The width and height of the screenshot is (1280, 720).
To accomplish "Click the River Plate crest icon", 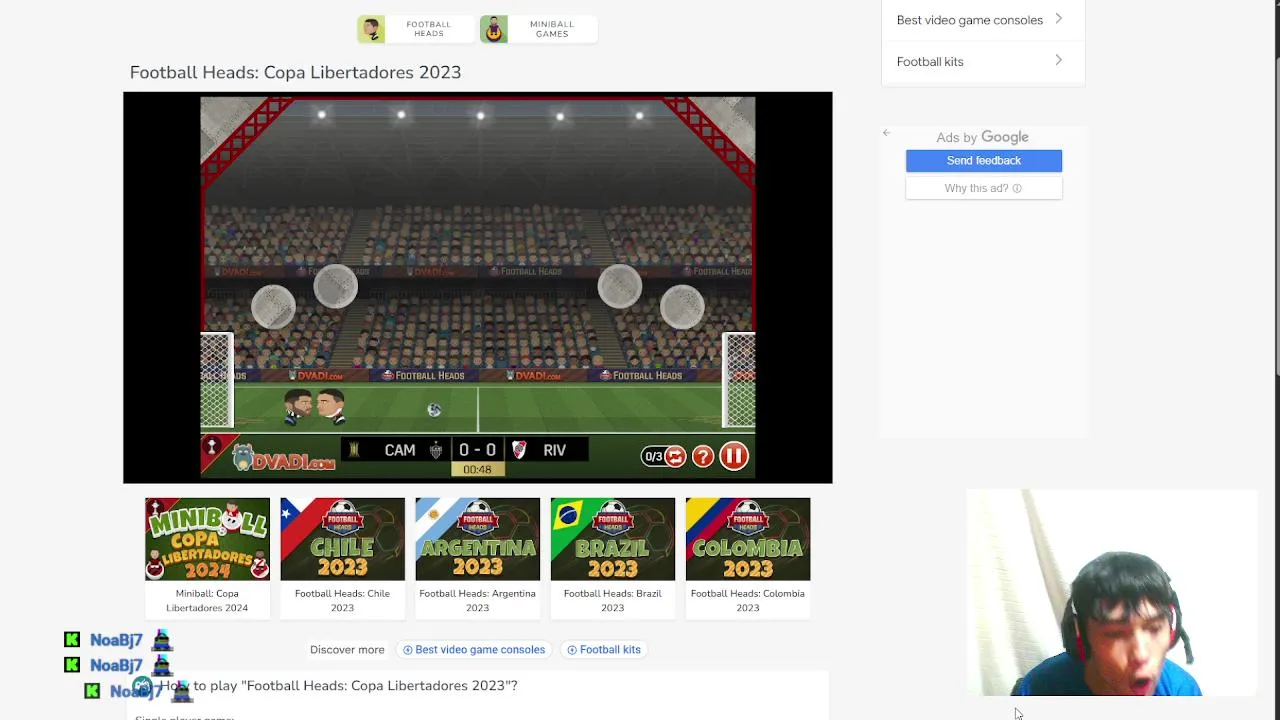I will pos(518,450).
